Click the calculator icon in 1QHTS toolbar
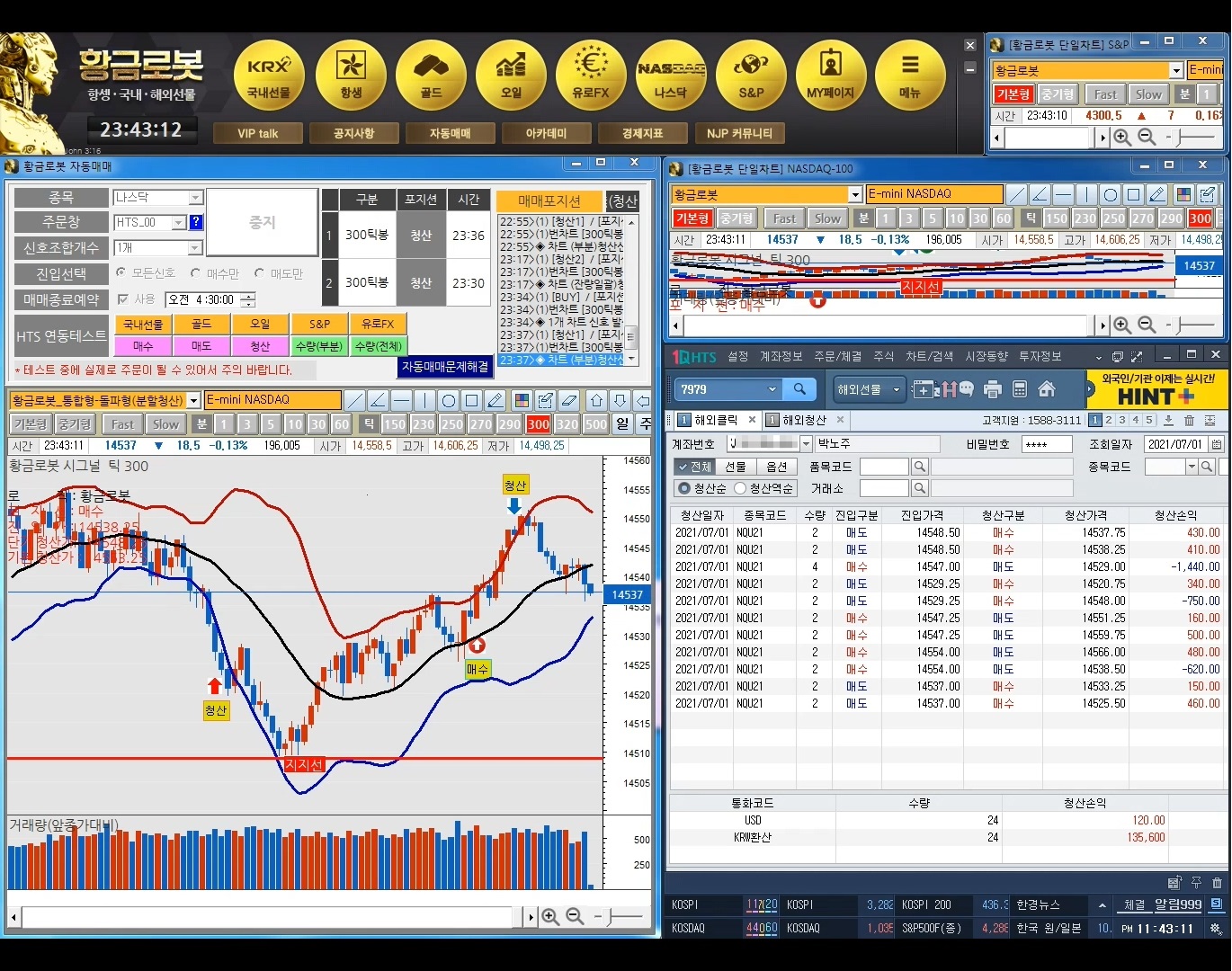Screen dimensions: 1232x971 point(1020,389)
